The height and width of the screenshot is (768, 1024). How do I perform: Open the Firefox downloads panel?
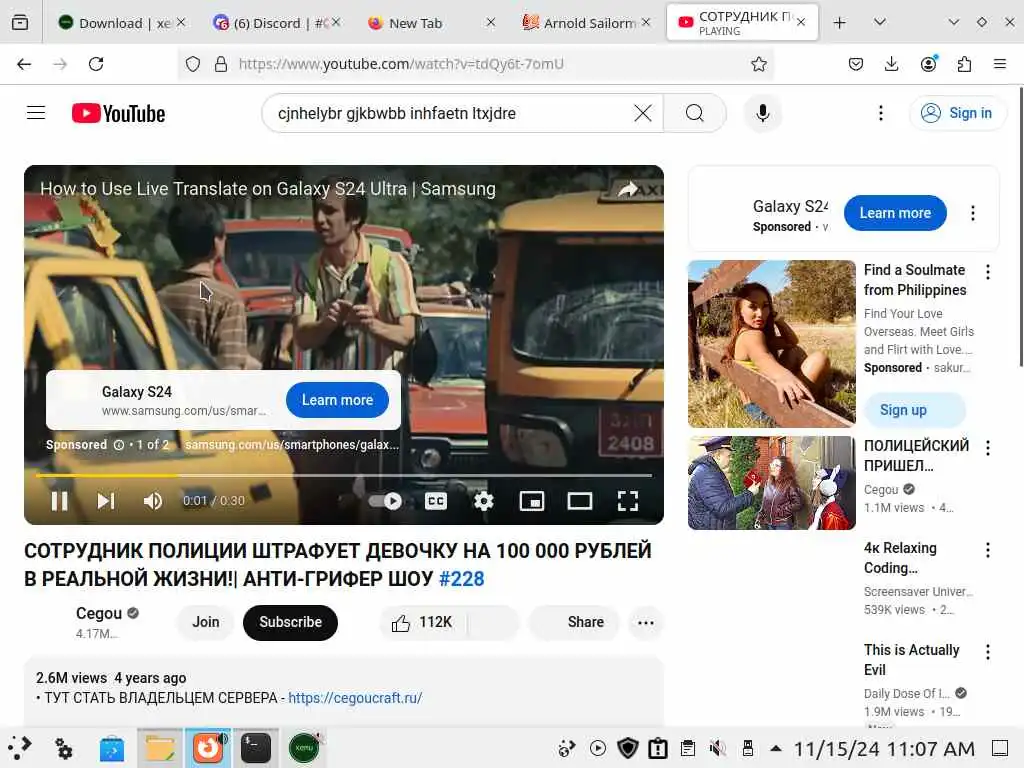(891, 64)
